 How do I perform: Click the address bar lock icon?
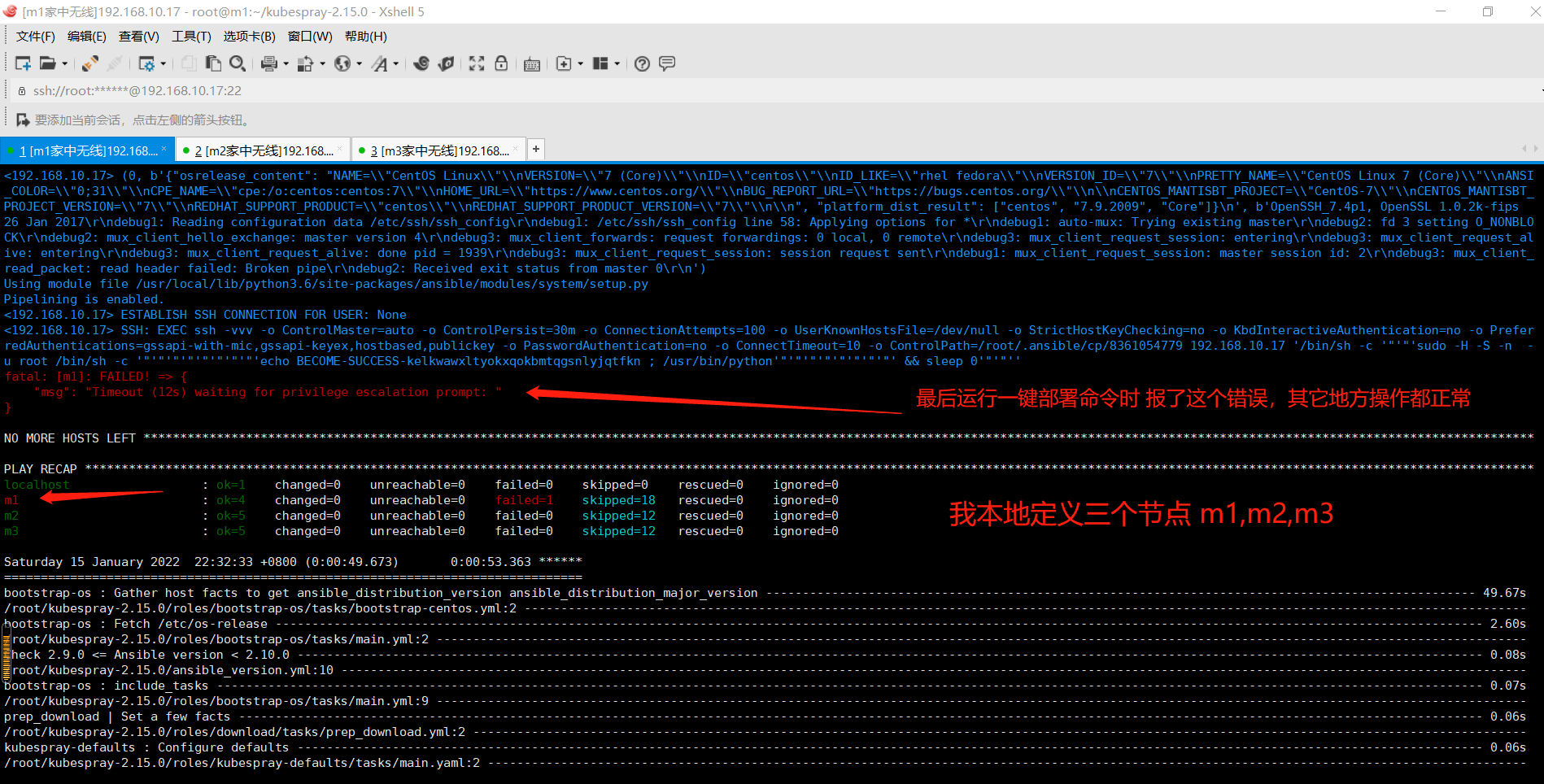22,91
